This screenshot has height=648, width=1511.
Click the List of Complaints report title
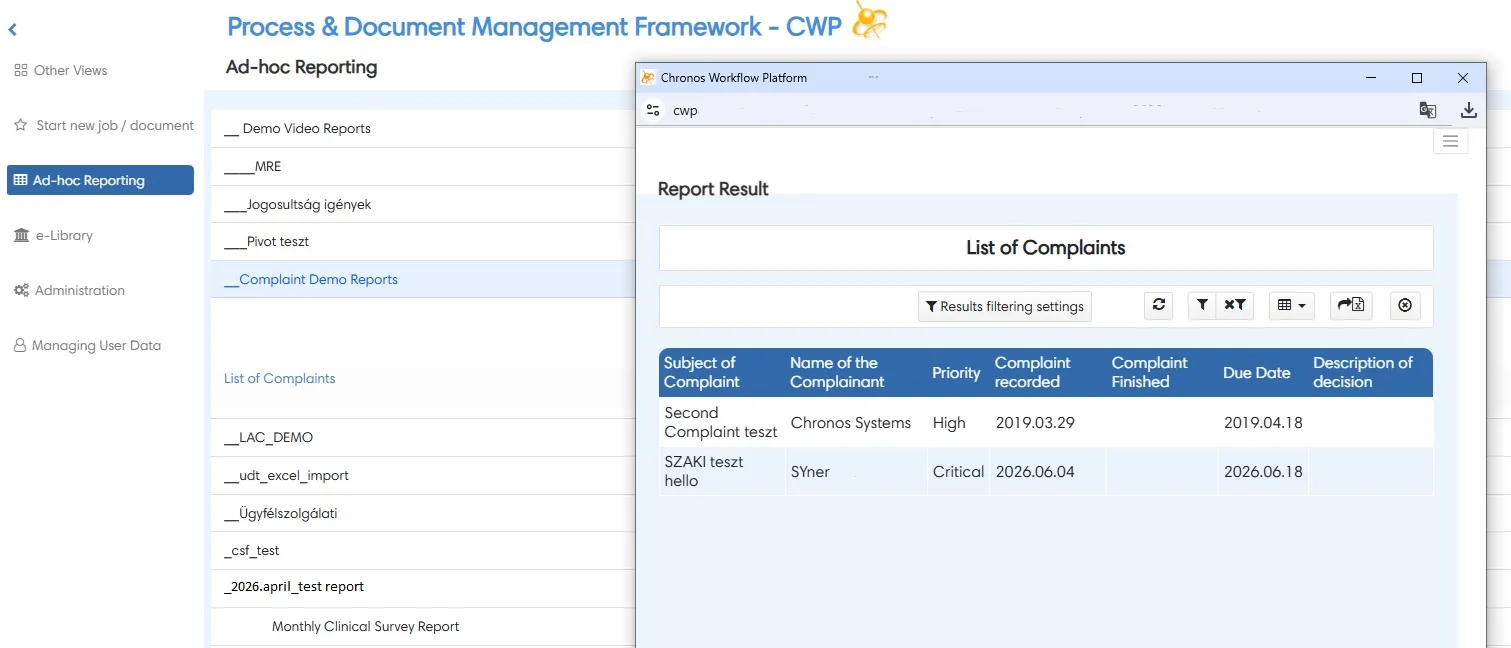[1046, 247]
